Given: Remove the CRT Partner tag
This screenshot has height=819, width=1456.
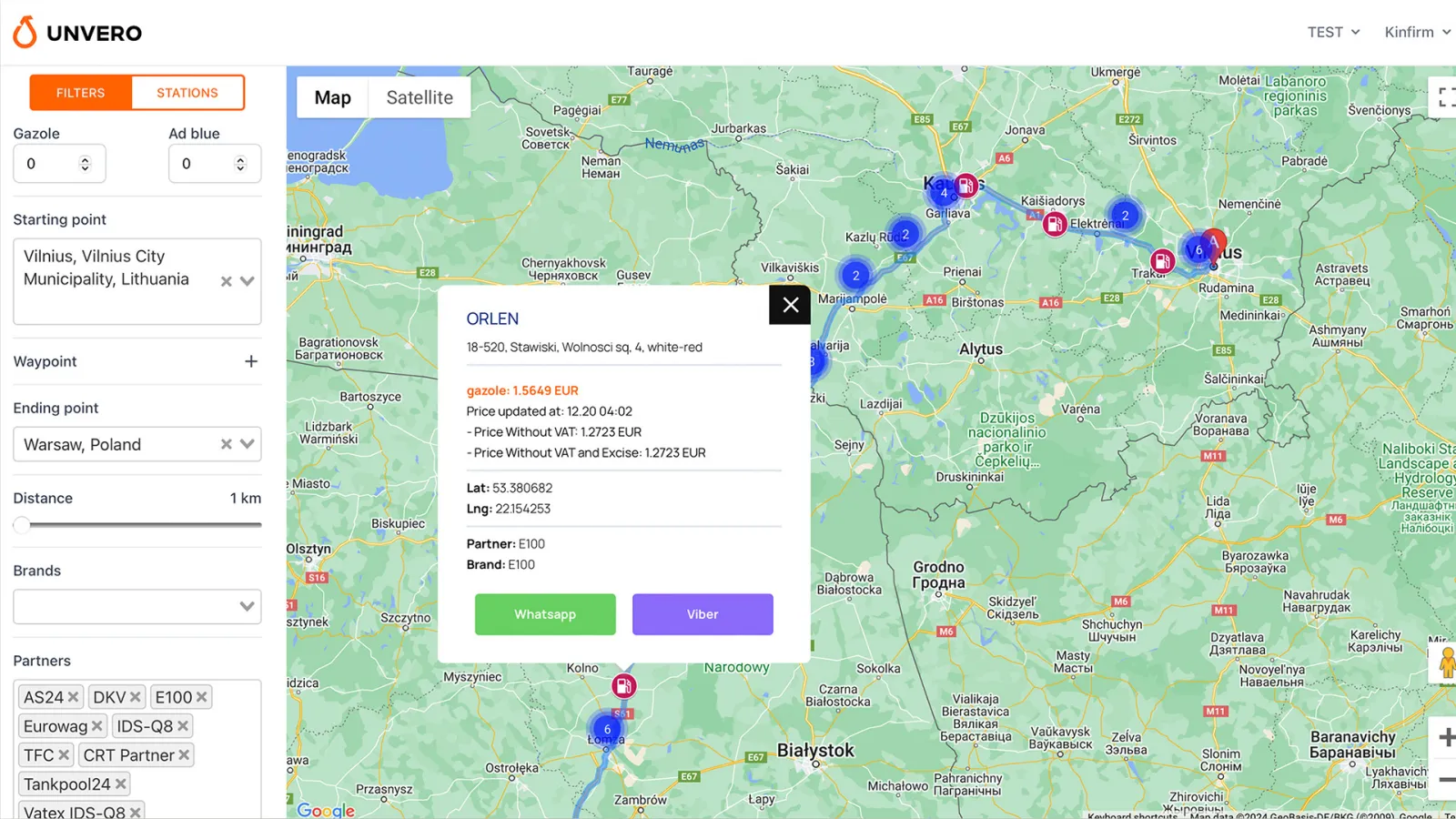Looking at the screenshot, I should coord(184,755).
